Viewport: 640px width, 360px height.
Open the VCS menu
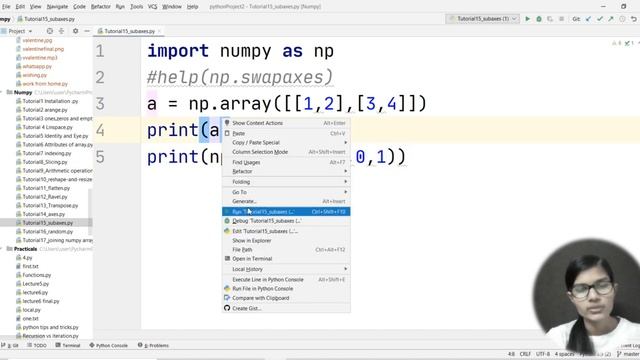pyautogui.click(x=152, y=7)
